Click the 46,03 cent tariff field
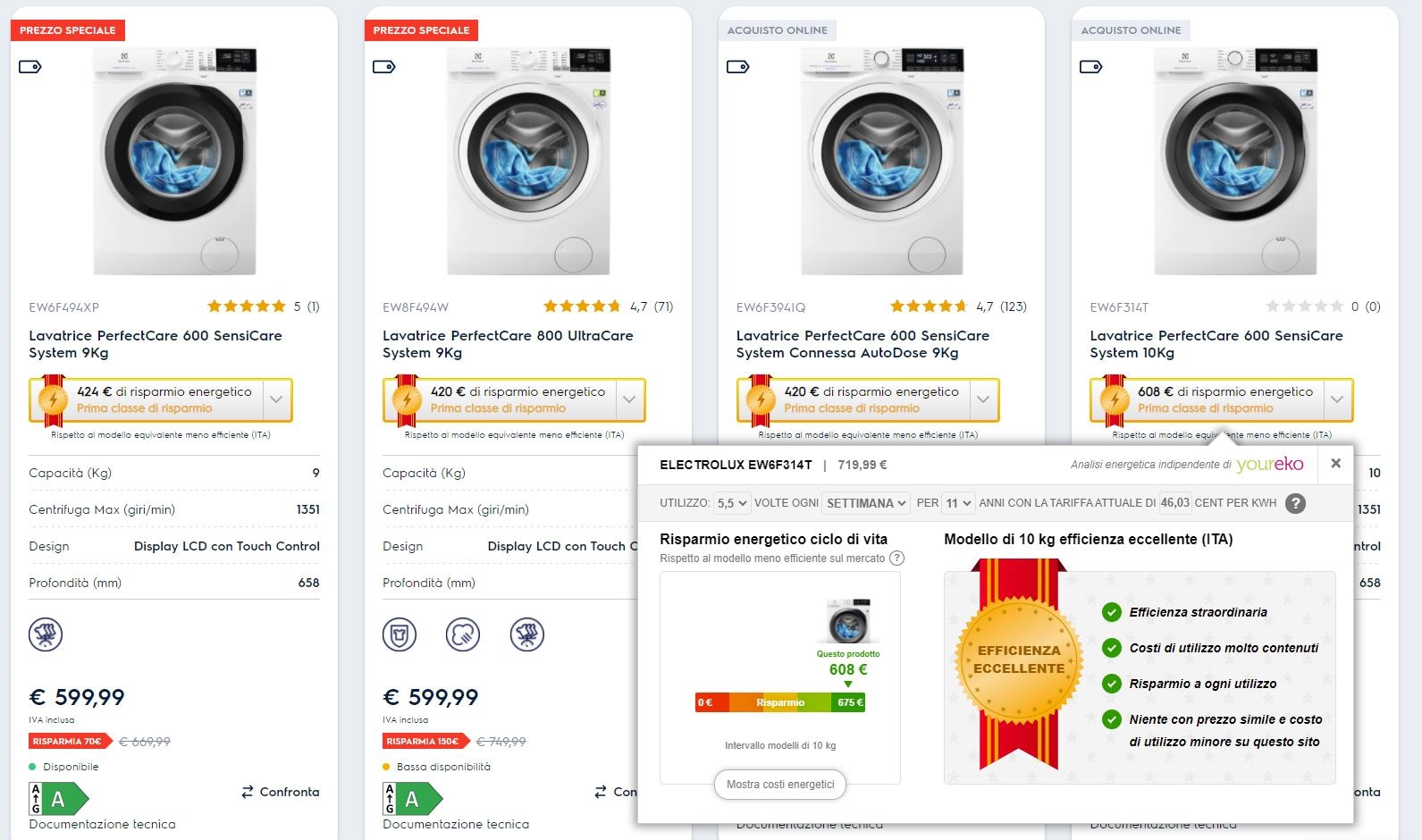1422x840 pixels. [x=1175, y=503]
